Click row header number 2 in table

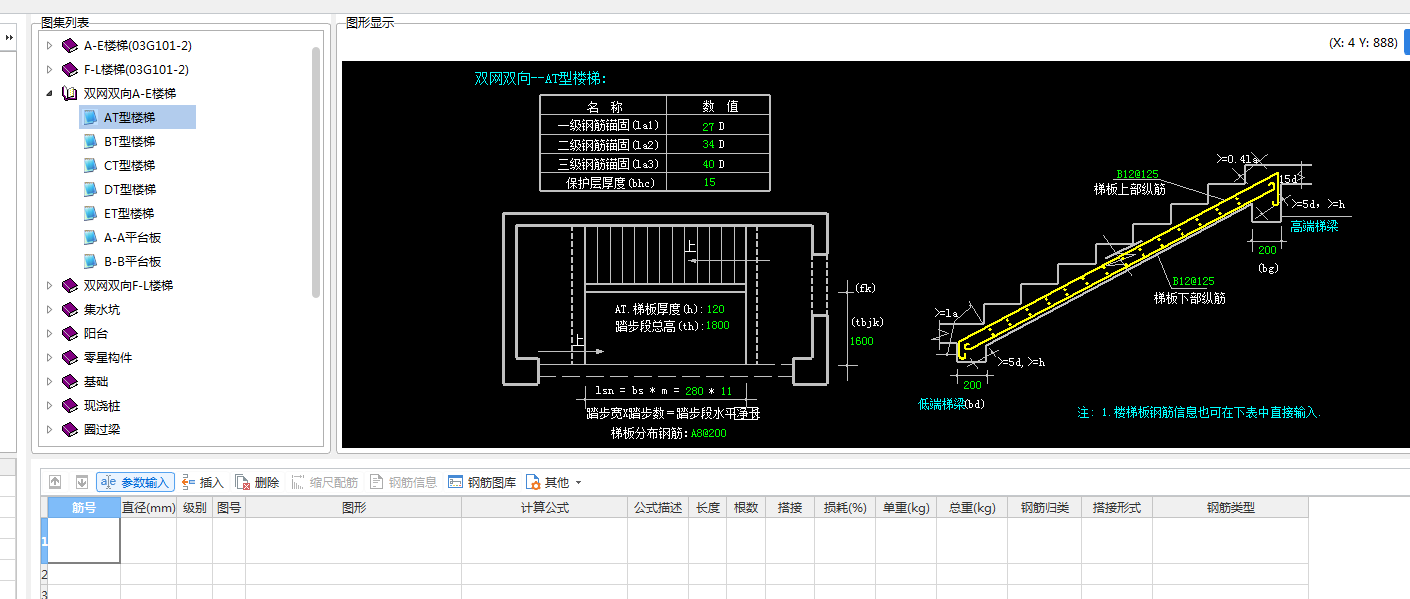pyautogui.click(x=43, y=575)
